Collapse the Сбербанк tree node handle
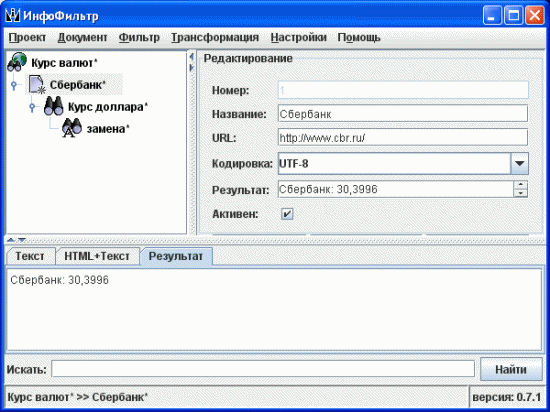The height and width of the screenshot is (412, 550). pyautogui.click(x=14, y=85)
